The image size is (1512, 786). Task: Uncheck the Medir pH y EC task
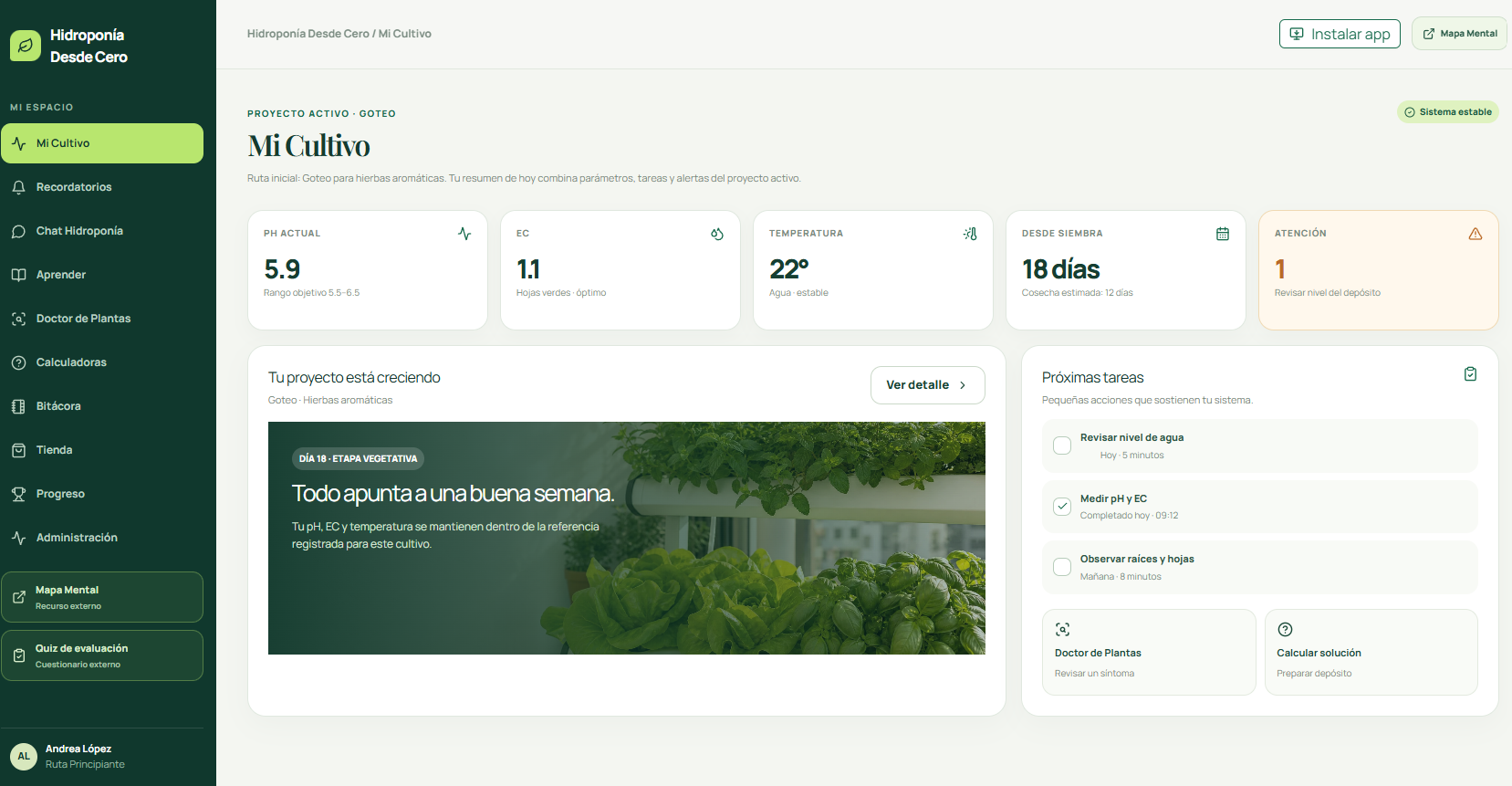coord(1062,507)
